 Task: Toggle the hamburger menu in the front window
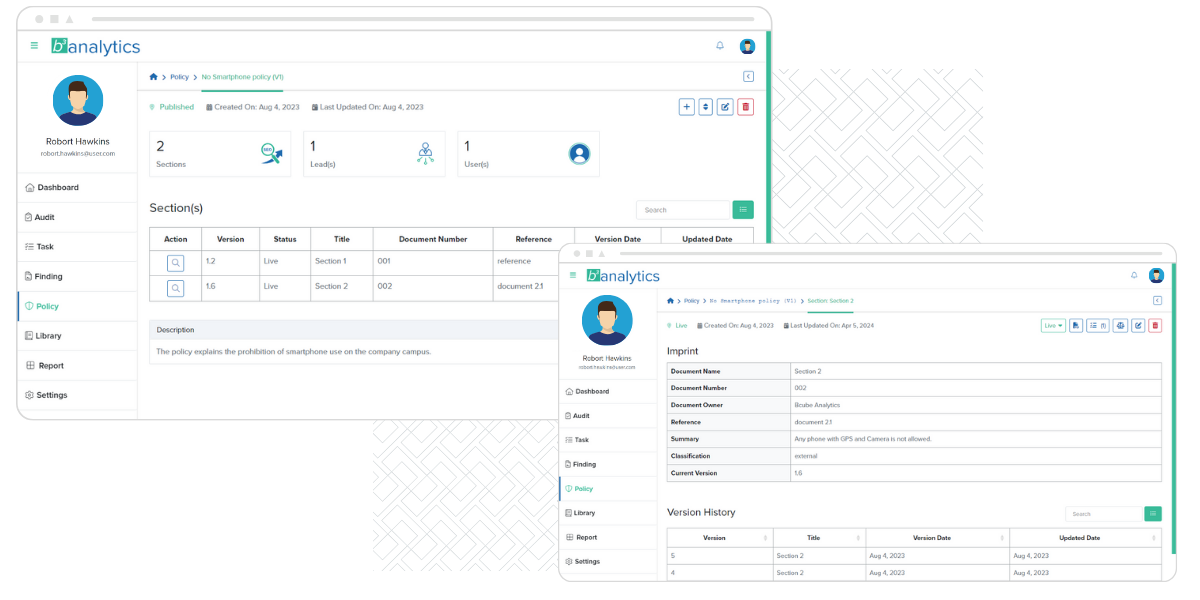coord(573,275)
